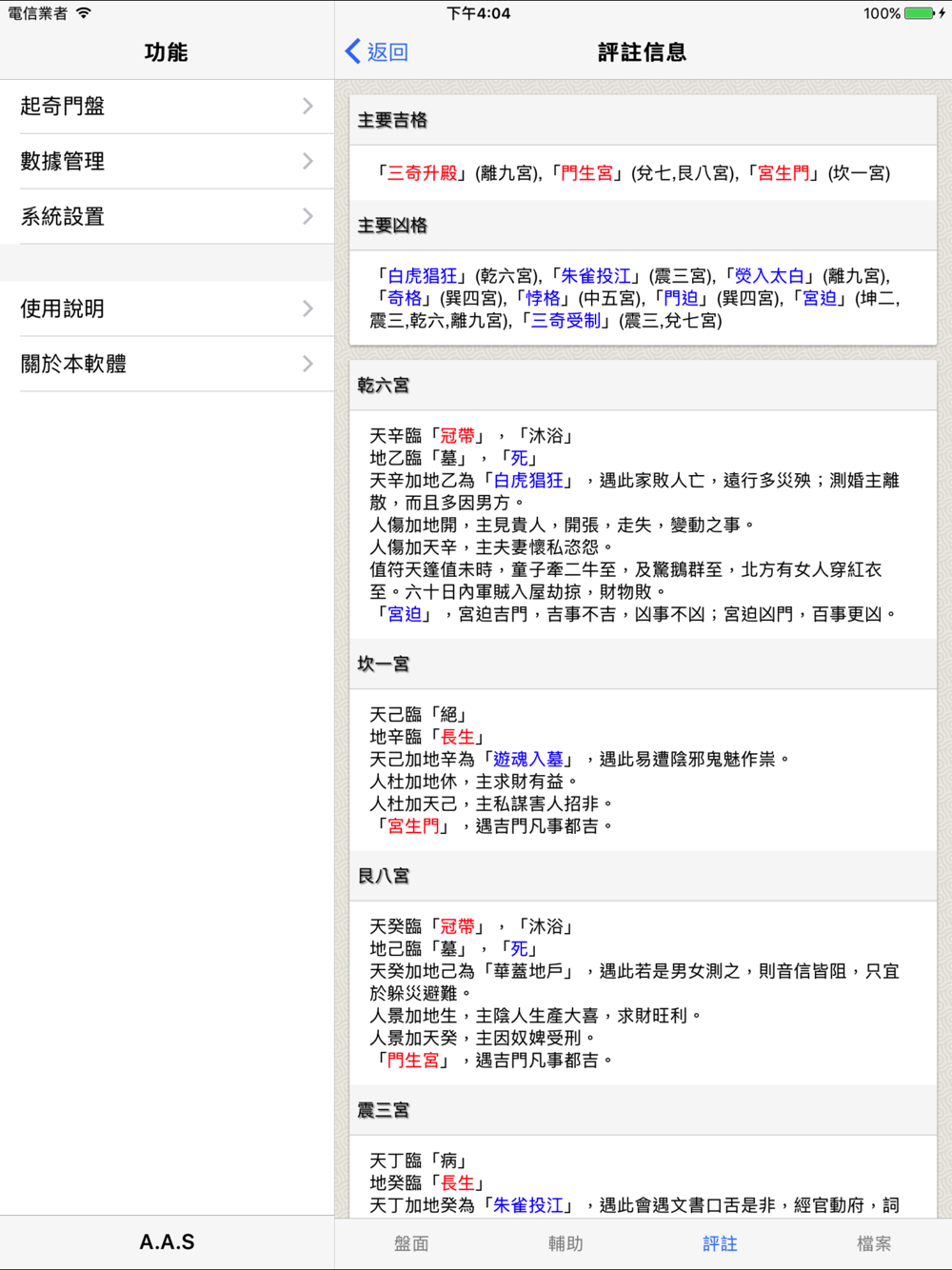Tap the 悖格 link in 主要凶格
The image size is (952, 1270).
tap(544, 299)
